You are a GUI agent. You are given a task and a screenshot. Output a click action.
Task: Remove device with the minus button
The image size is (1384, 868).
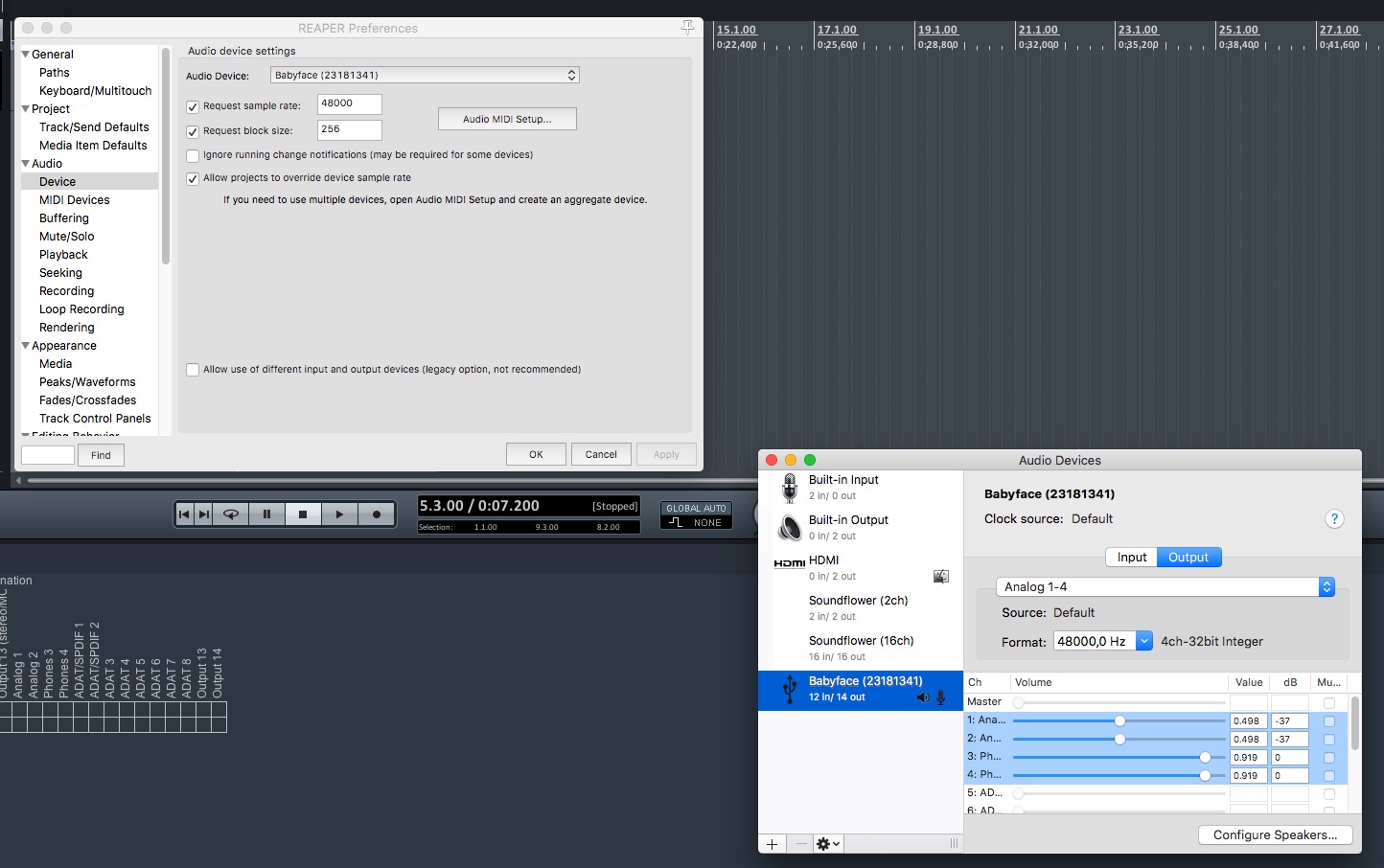point(801,844)
